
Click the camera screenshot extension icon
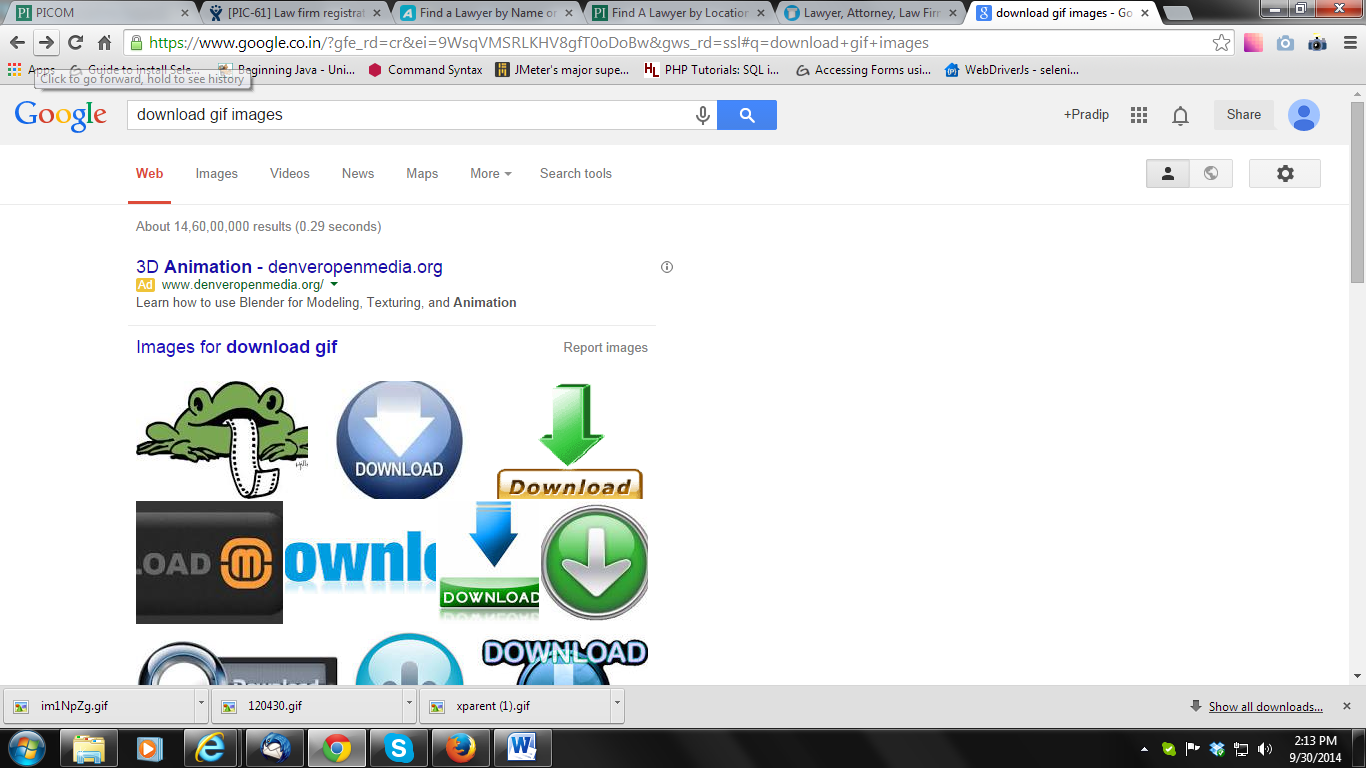tap(1285, 43)
